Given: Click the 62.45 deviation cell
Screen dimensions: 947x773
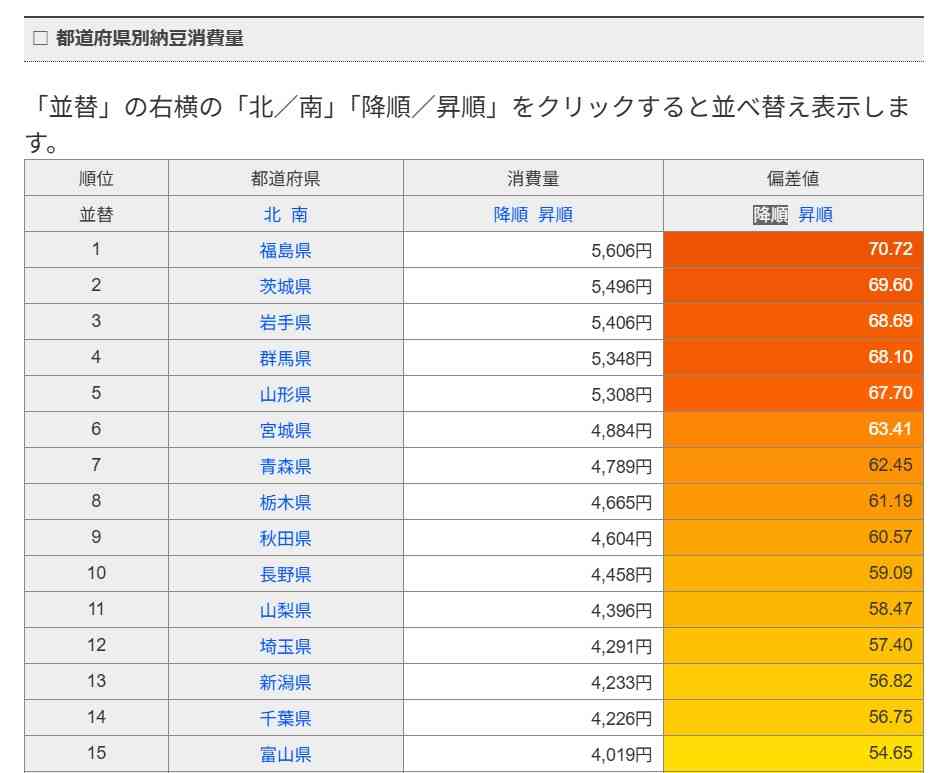Looking at the screenshot, I should click(x=793, y=466).
